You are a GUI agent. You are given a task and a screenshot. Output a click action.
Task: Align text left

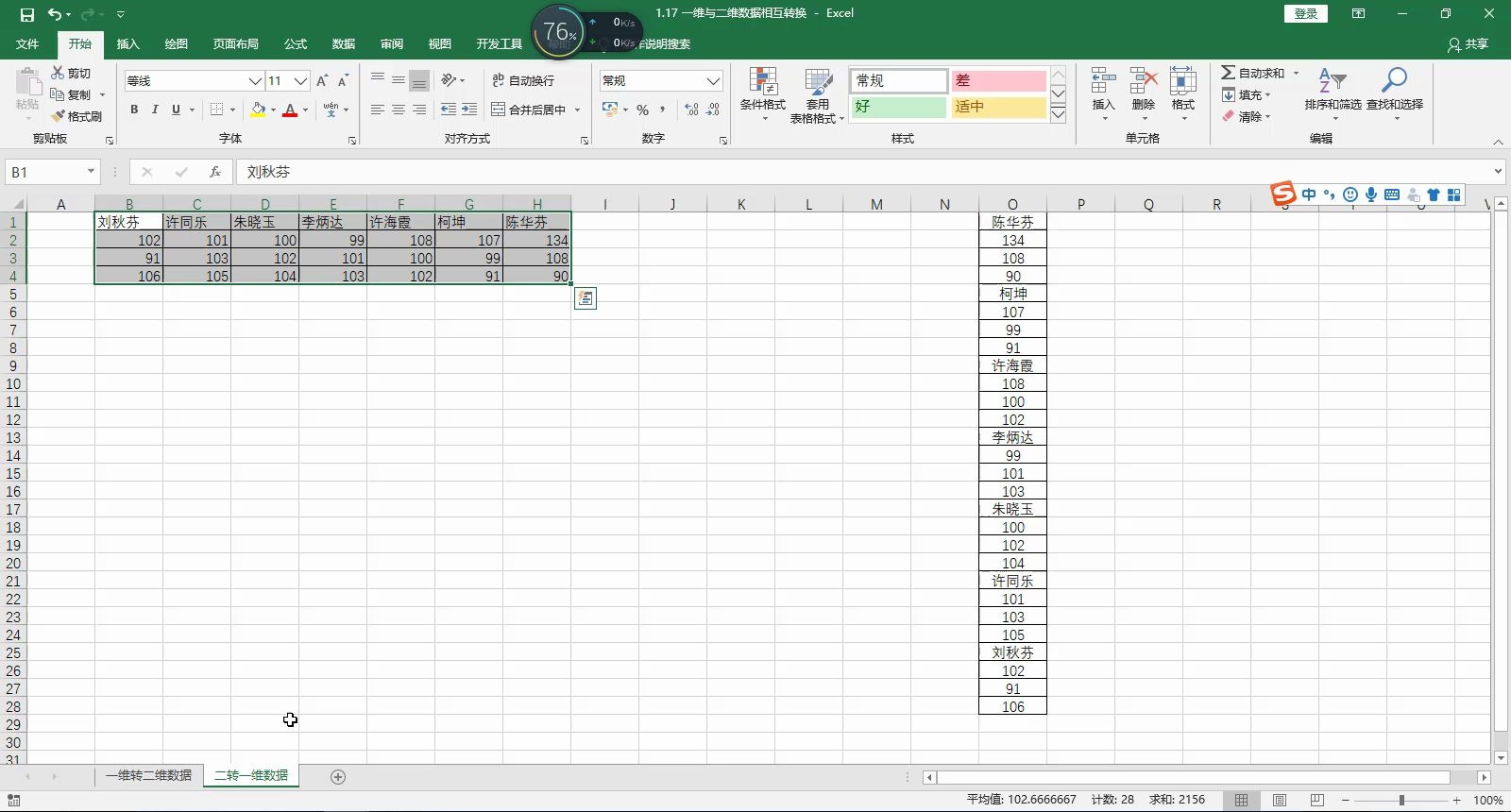coord(378,110)
